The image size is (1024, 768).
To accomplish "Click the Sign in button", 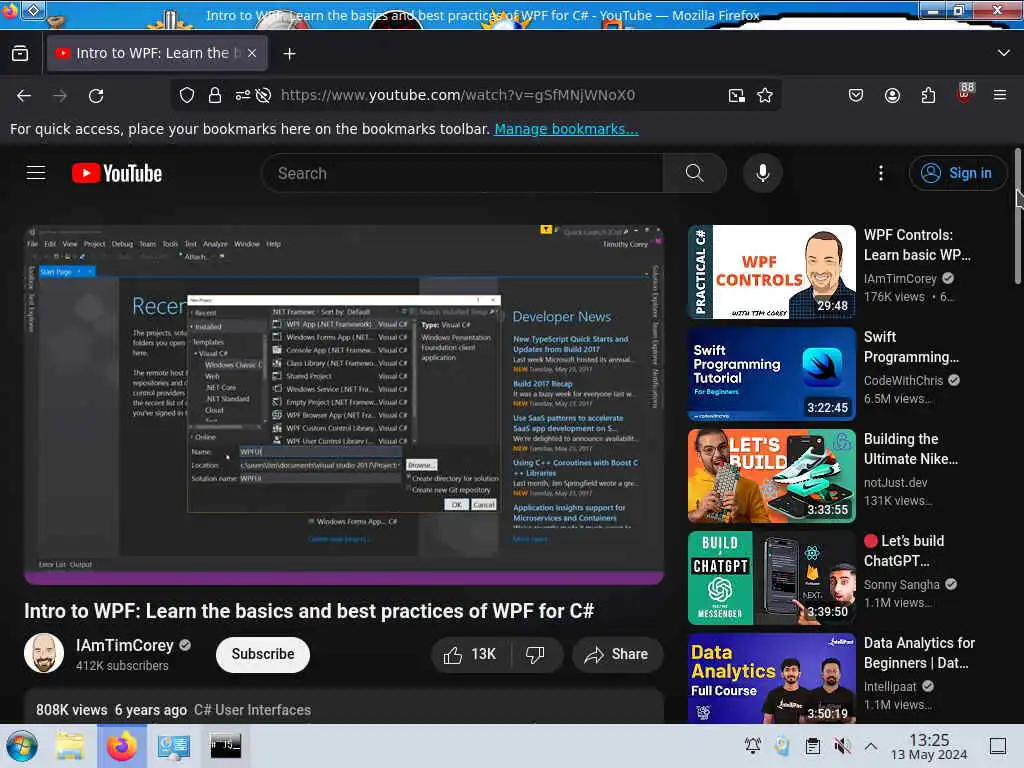I will [x=957, y=173].
